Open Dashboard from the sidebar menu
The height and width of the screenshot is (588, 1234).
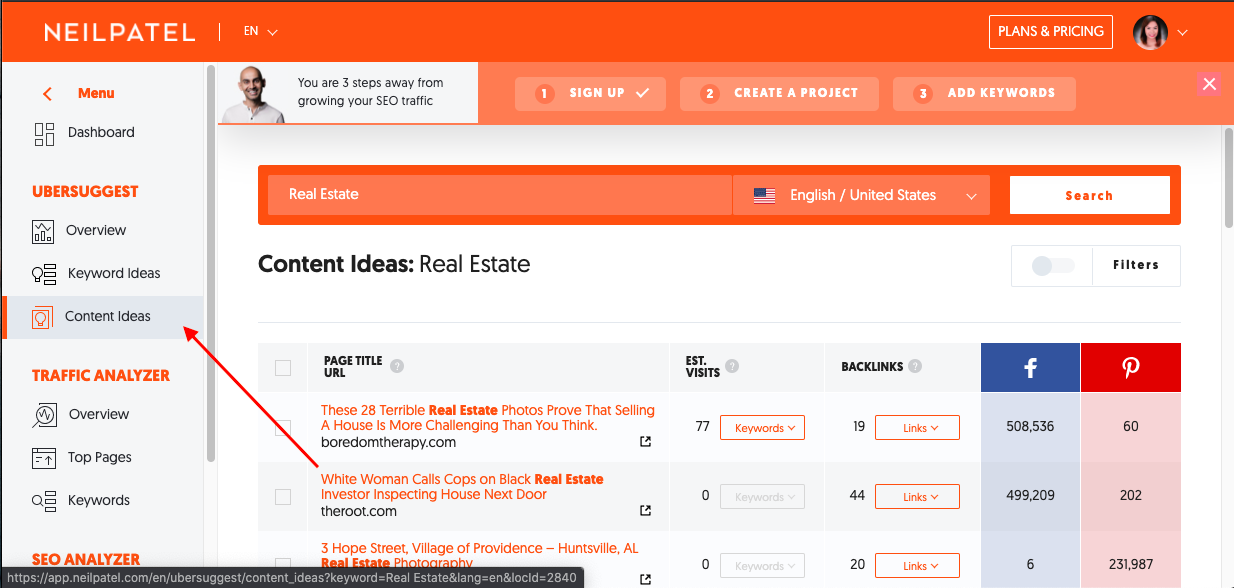[x=101, y=133]
